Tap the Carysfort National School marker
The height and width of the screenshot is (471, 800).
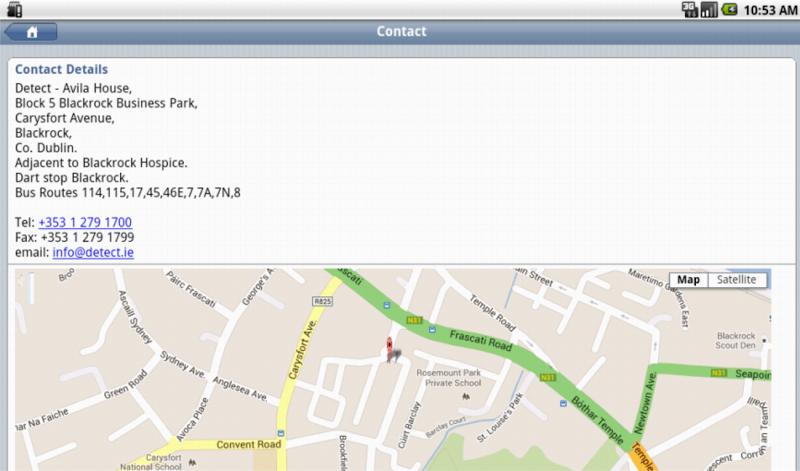192,462
